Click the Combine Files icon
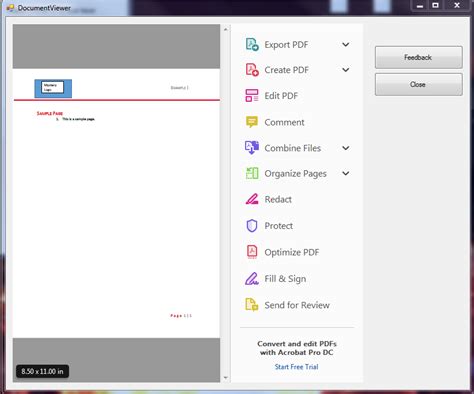 252,148
